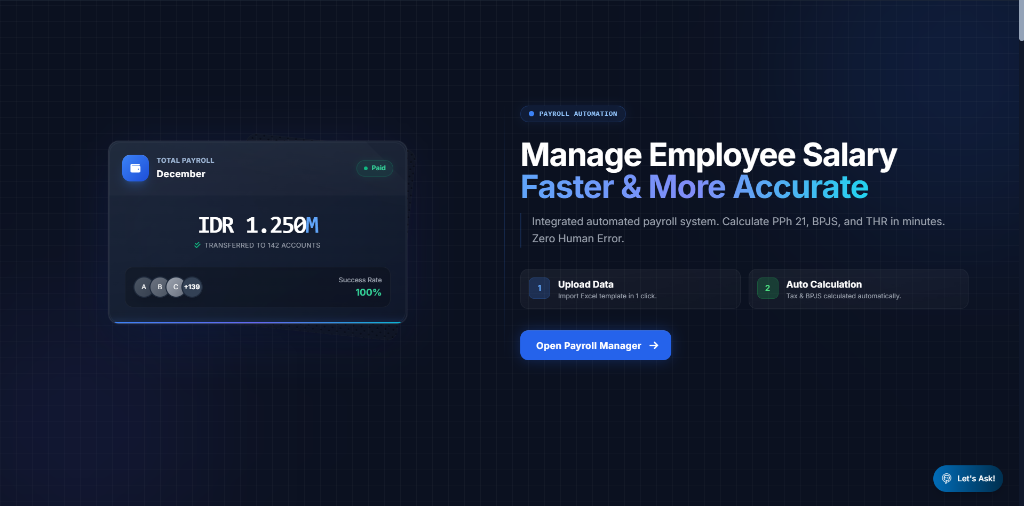The height and width of the screenshot is (506, 1024).
Task: Click the TRANSFERRED TO 142 ACCOUNTS text
Action: pos(262,245)
